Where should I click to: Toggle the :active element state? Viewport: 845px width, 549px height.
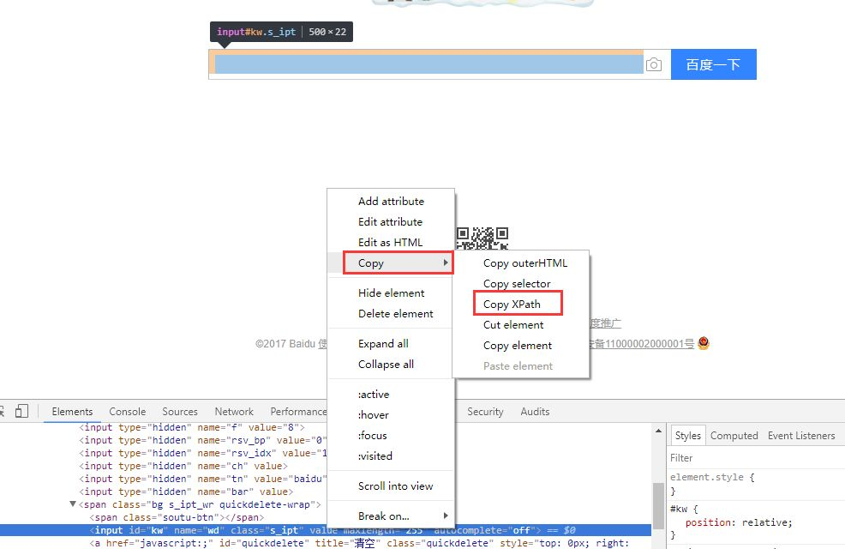[x=374, y=394]
